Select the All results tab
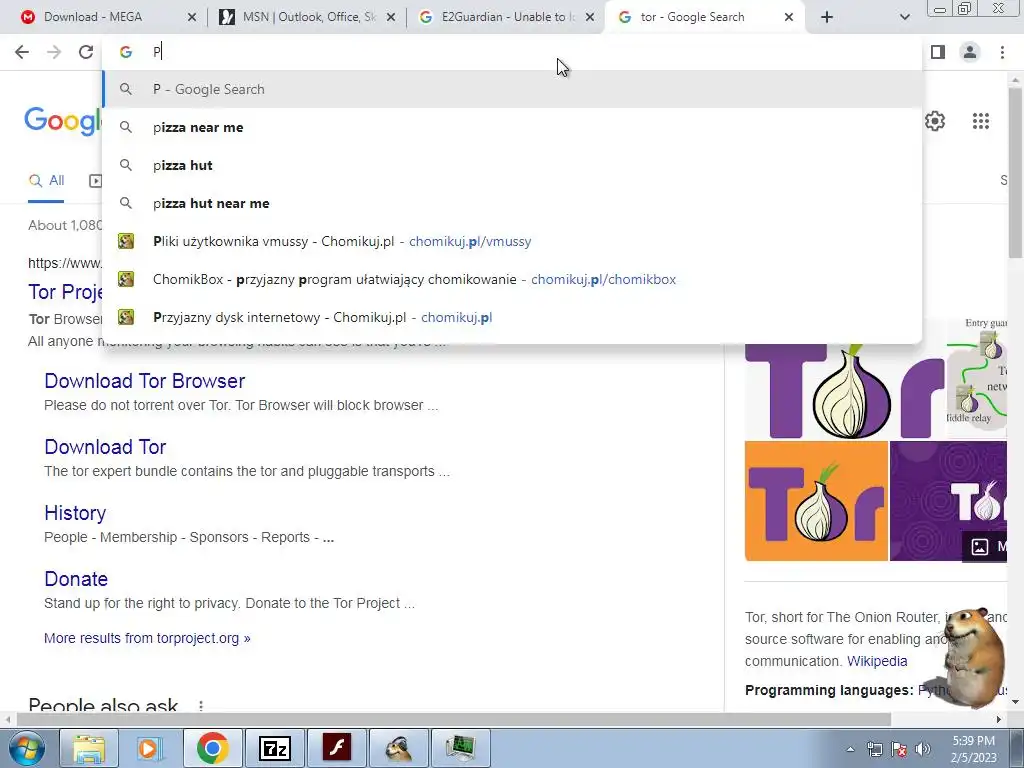Image resolution: width=1024 pixels, height=768 pixels. pos(46,180)
